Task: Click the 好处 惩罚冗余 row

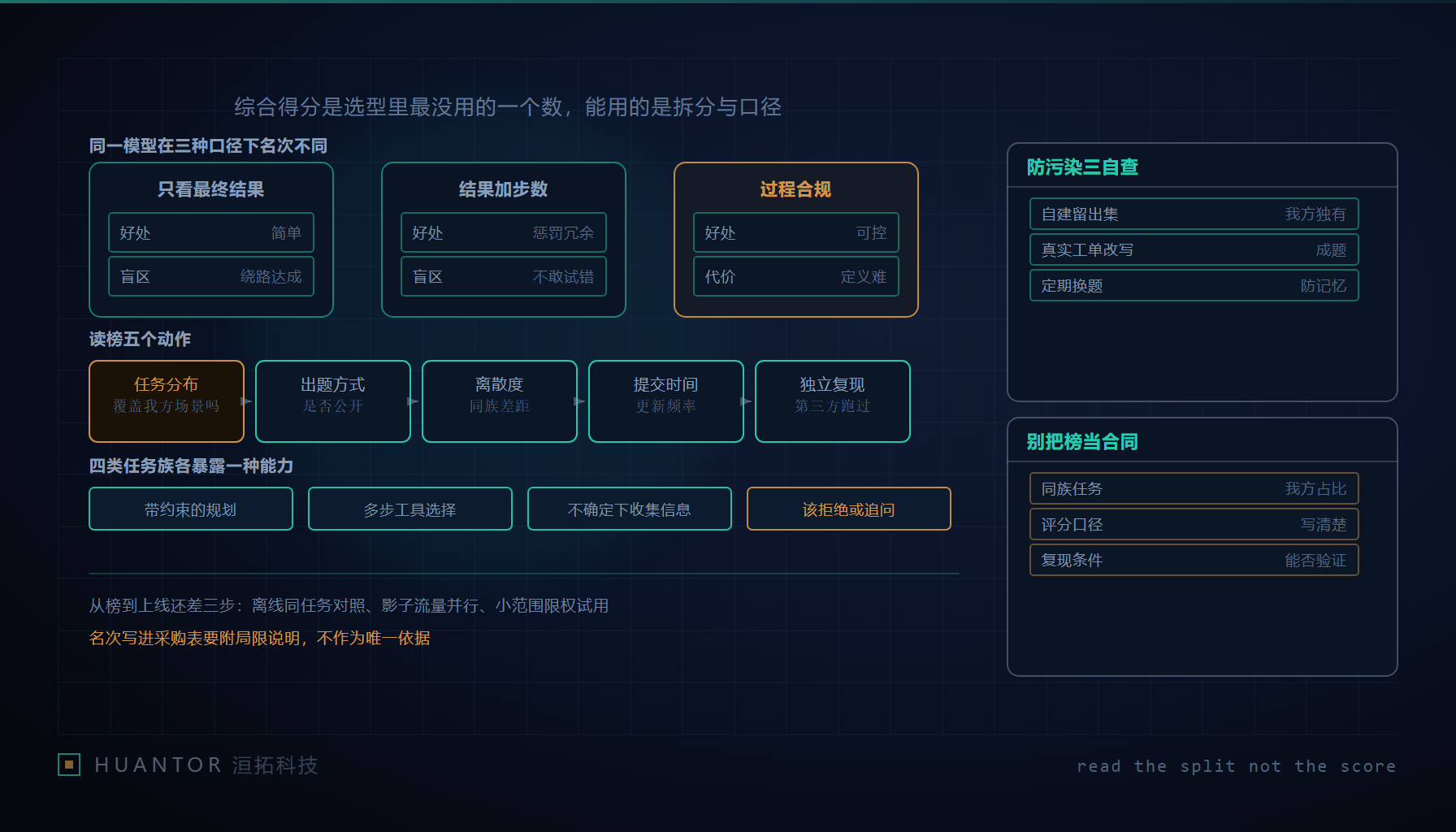Action: (x=504, y=232)
